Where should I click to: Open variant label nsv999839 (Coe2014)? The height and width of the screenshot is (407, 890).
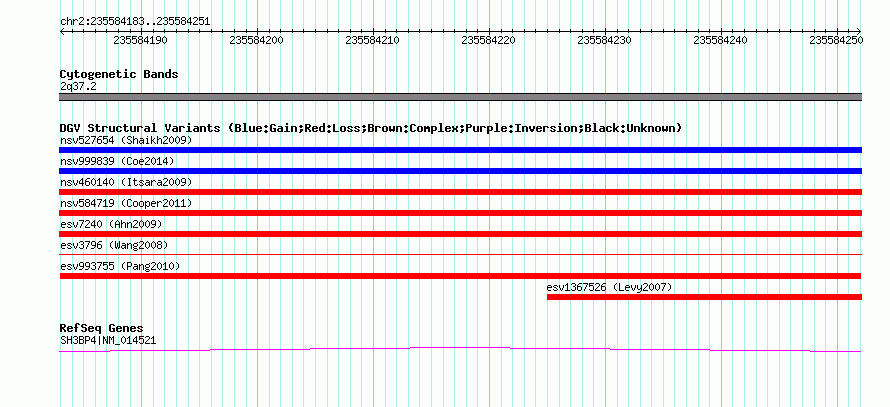(x=117, y=161)
